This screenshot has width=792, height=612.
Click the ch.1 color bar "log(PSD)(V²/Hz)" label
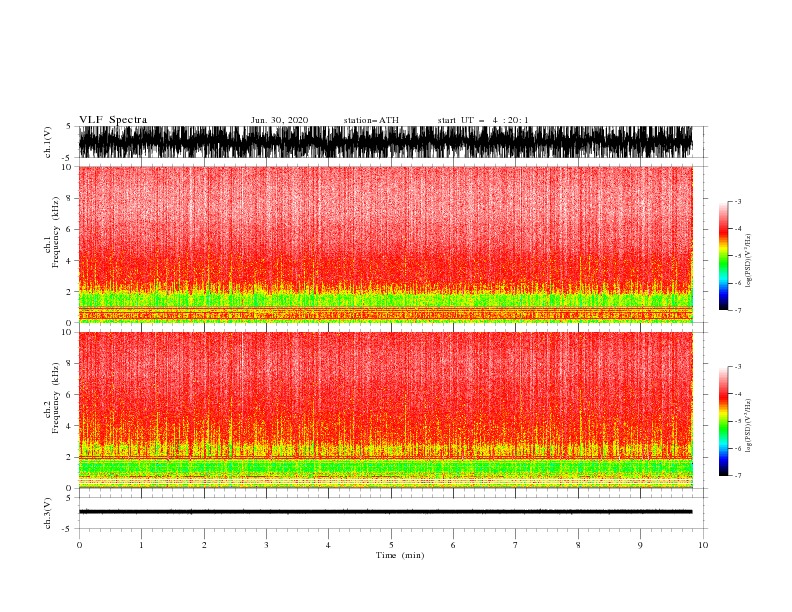click(x=749, y=261)
